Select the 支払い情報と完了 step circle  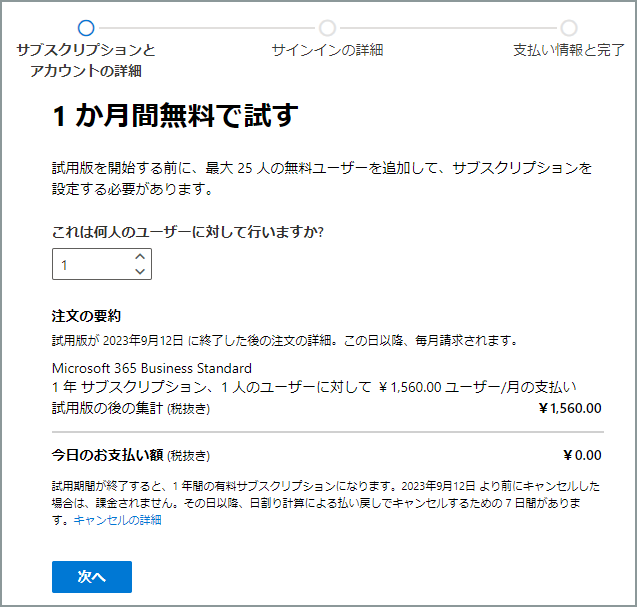569,28
